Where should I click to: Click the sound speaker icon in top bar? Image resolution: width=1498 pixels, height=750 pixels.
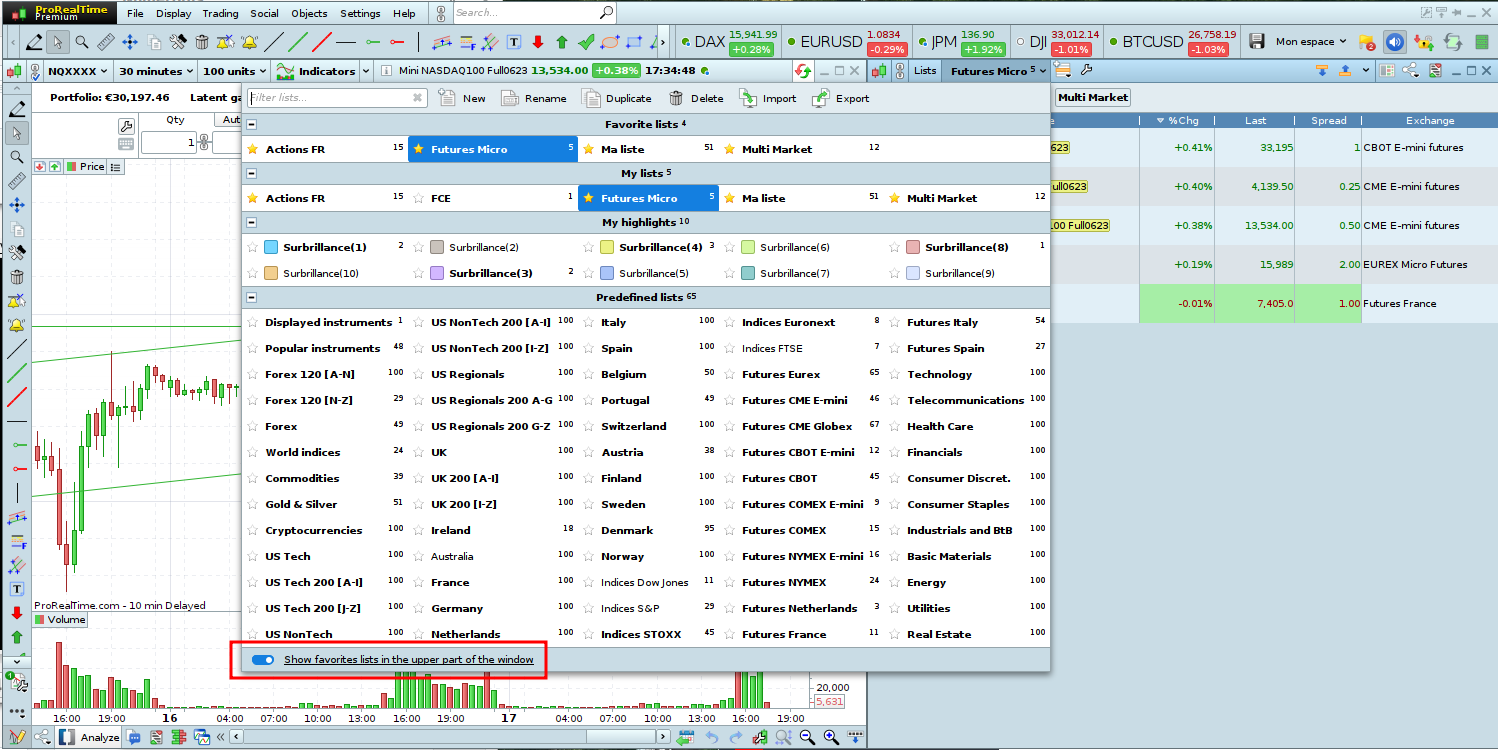pyautogui.click(x=1394, y=42)
